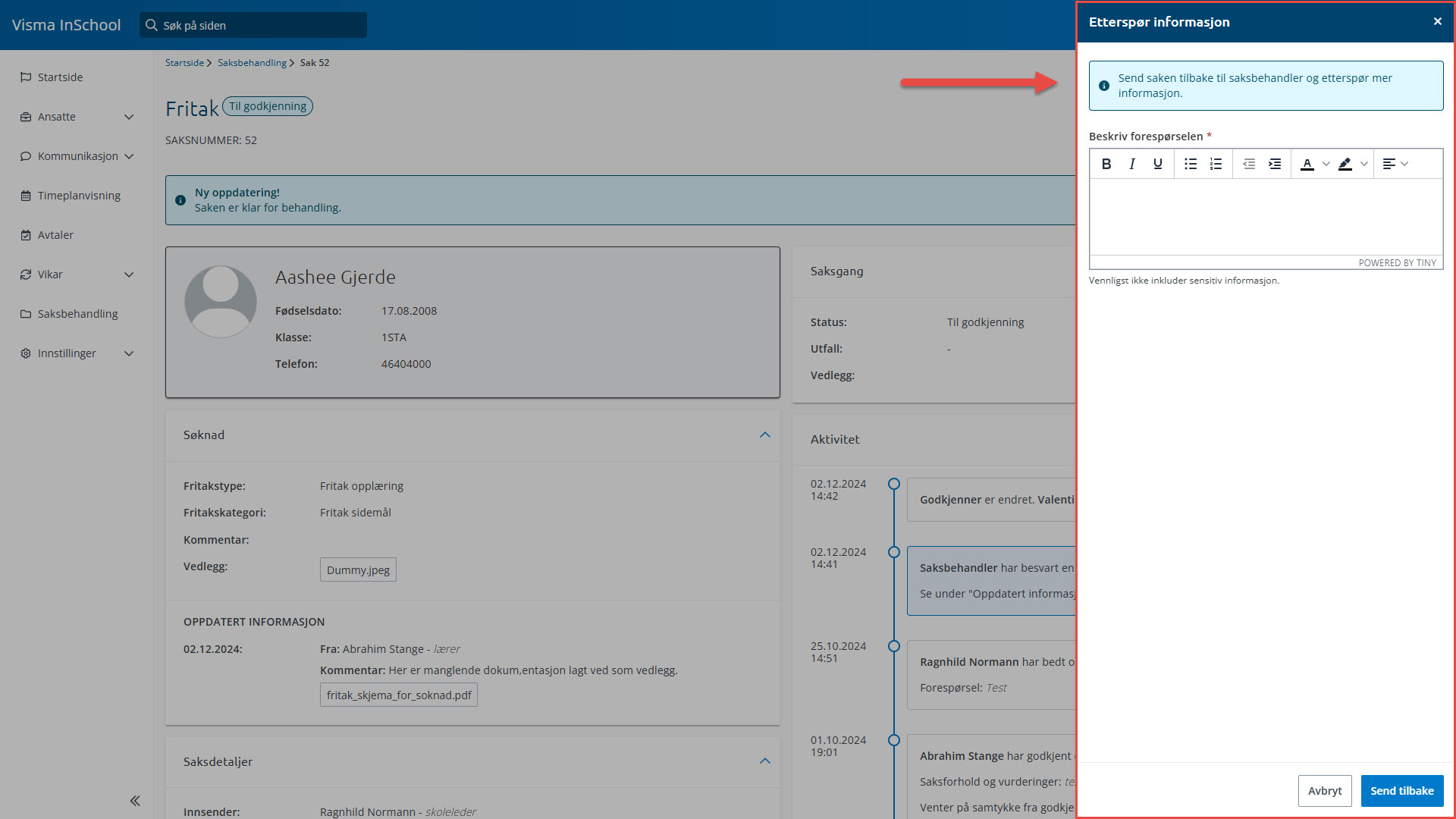This screenshot has width=1456, height=819.
Task: Increase indent in editor
Action: point(1275,164)
